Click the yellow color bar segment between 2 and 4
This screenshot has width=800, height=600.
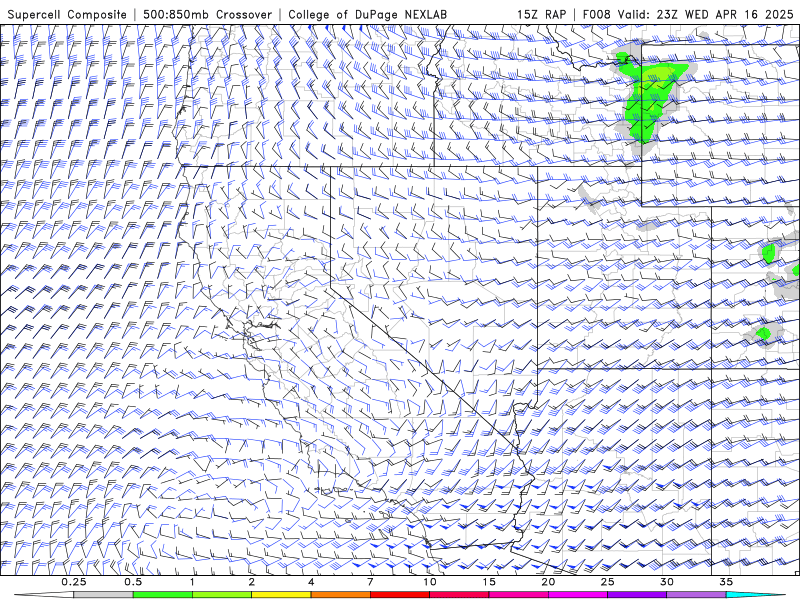point(281,595)
